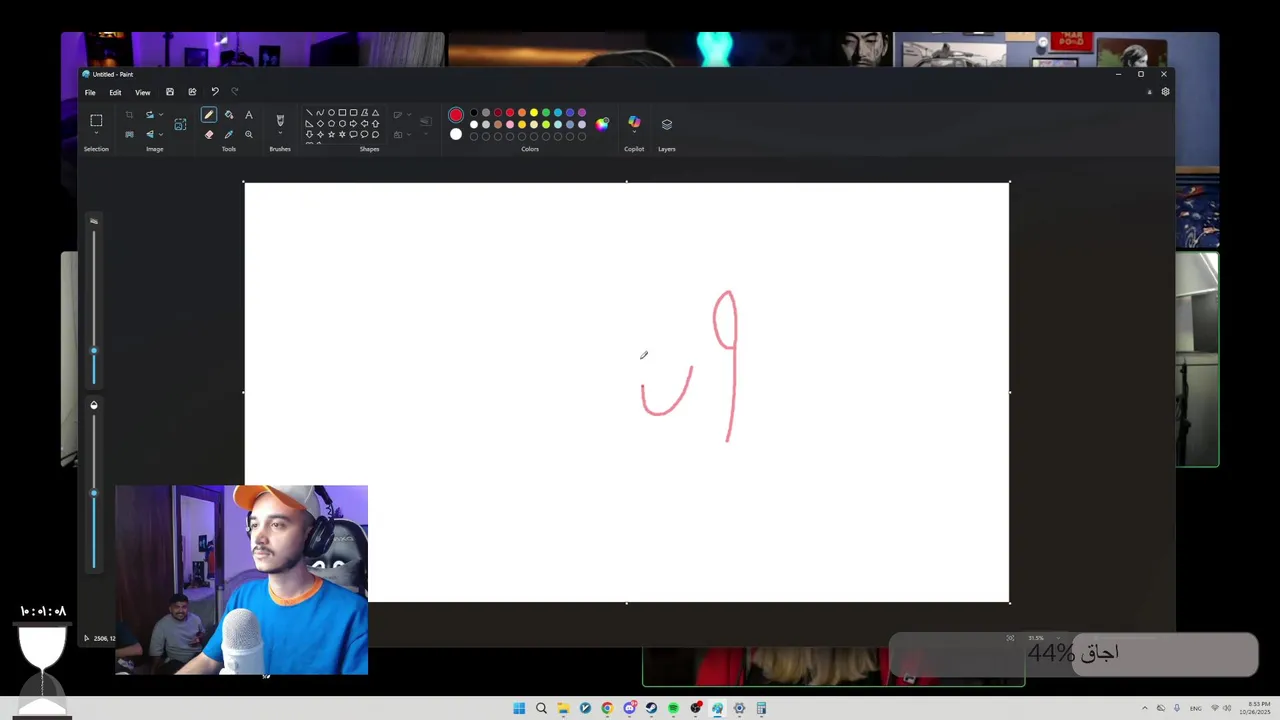Open the Windows Start menu

(x=519, y=708)
